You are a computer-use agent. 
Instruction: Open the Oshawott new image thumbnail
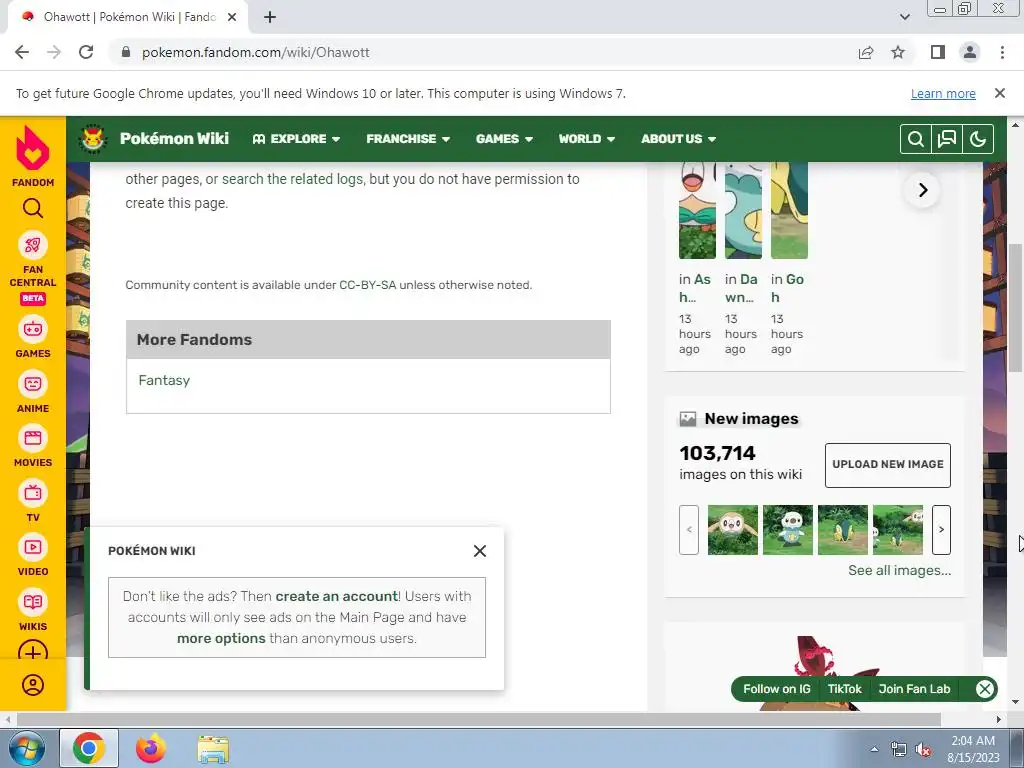pos(788,530)
